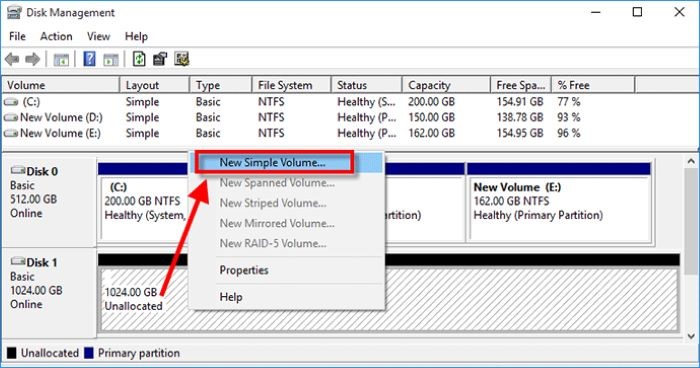Image resolution: width=700 pixels, height=368 pixels.
Task: Click the 162.00 GB capacity cell in list
Action: pos(431,134)
